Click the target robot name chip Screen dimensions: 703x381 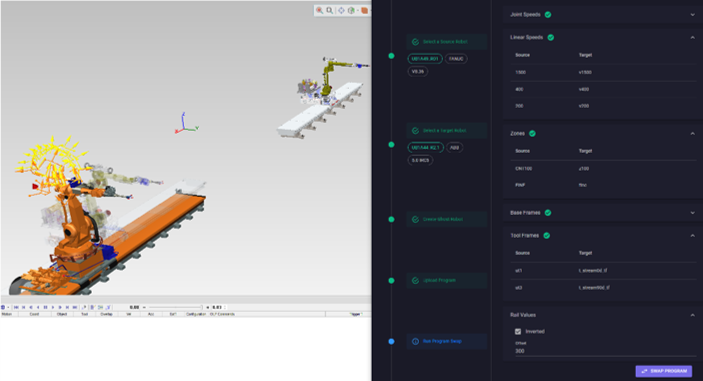[x=425, y=147]
